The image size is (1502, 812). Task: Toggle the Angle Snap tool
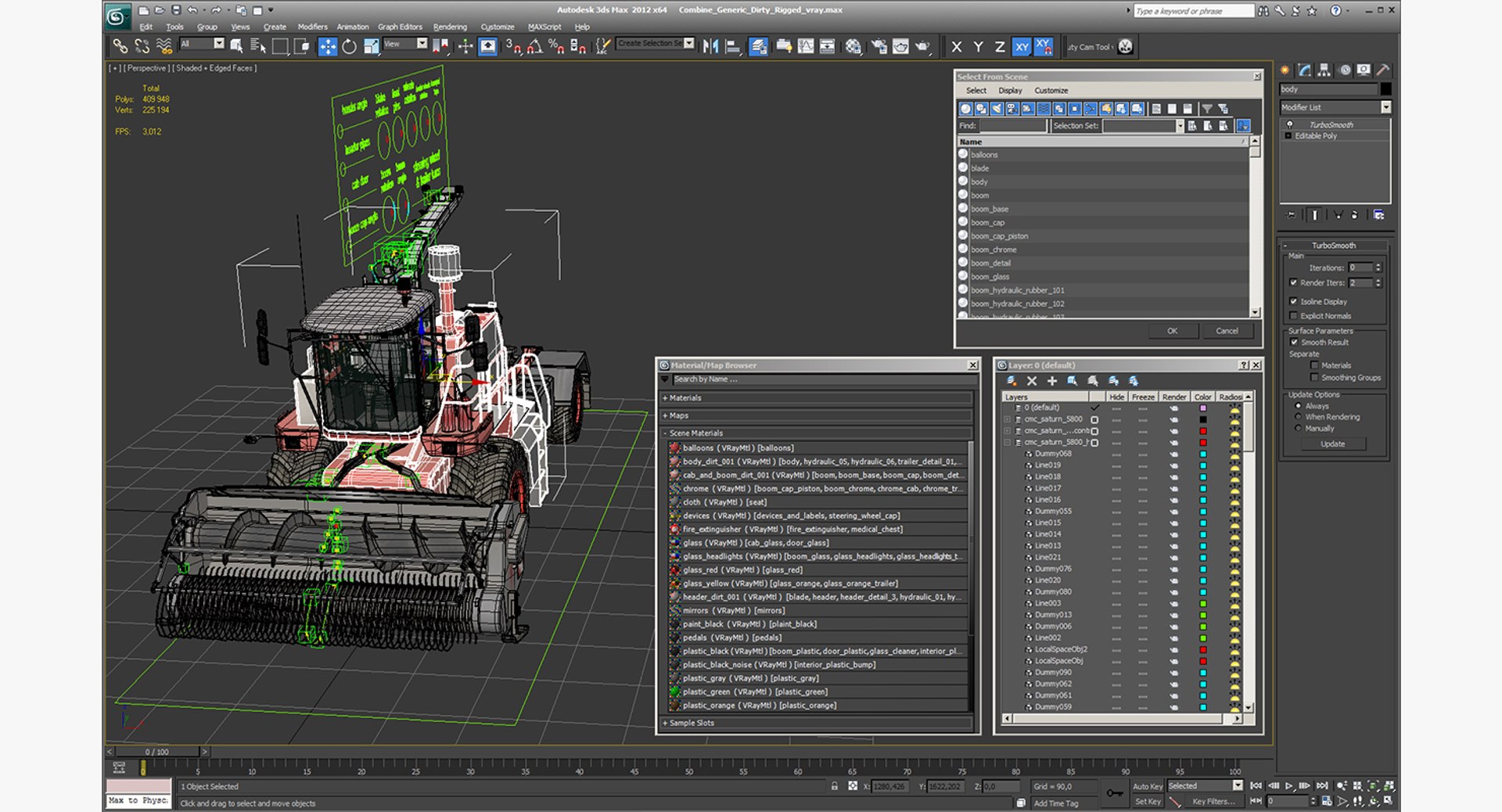click(x=534, y=46)
